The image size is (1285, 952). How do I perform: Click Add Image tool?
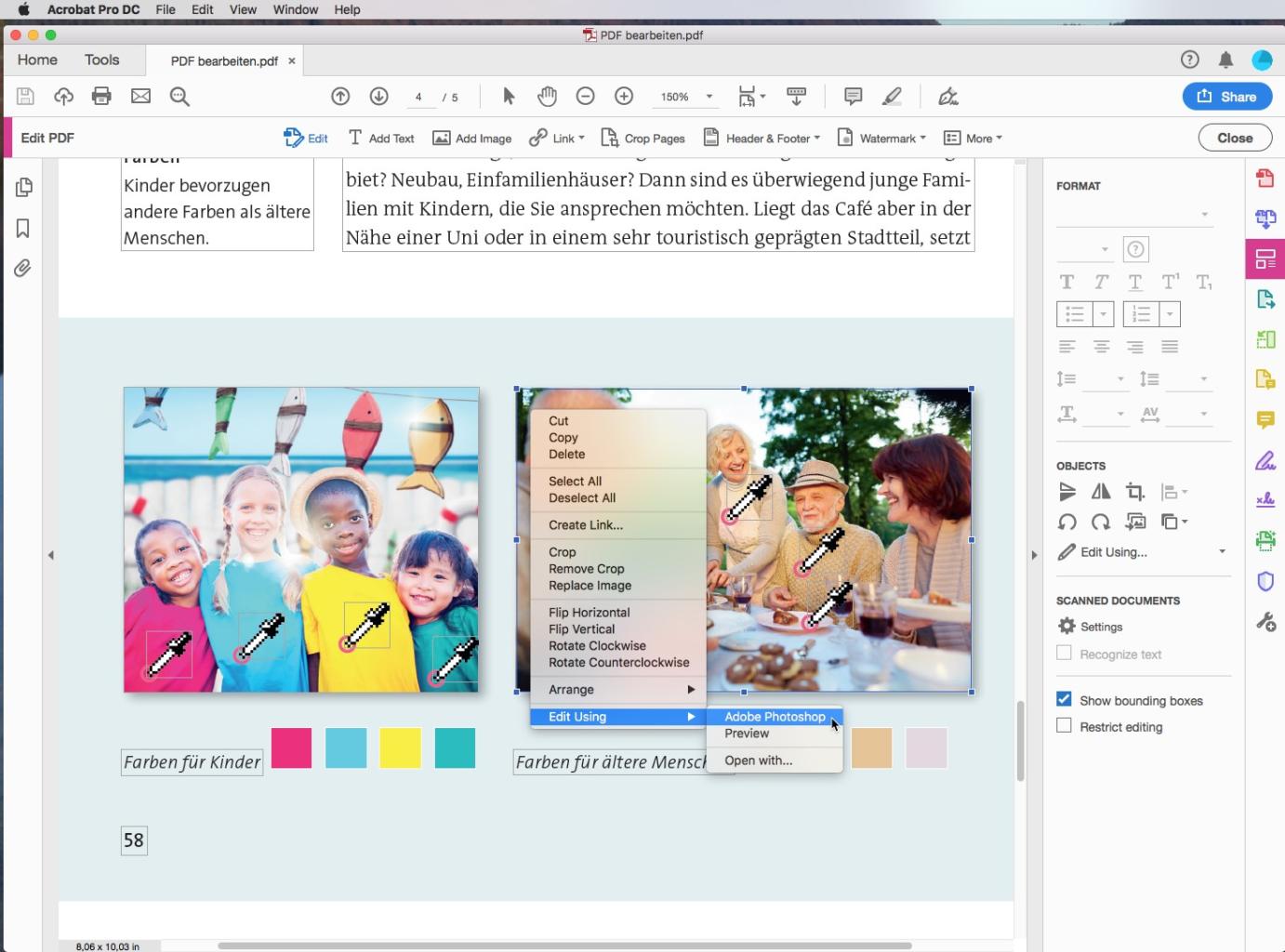pyautogui.click(x=472, y=138)
